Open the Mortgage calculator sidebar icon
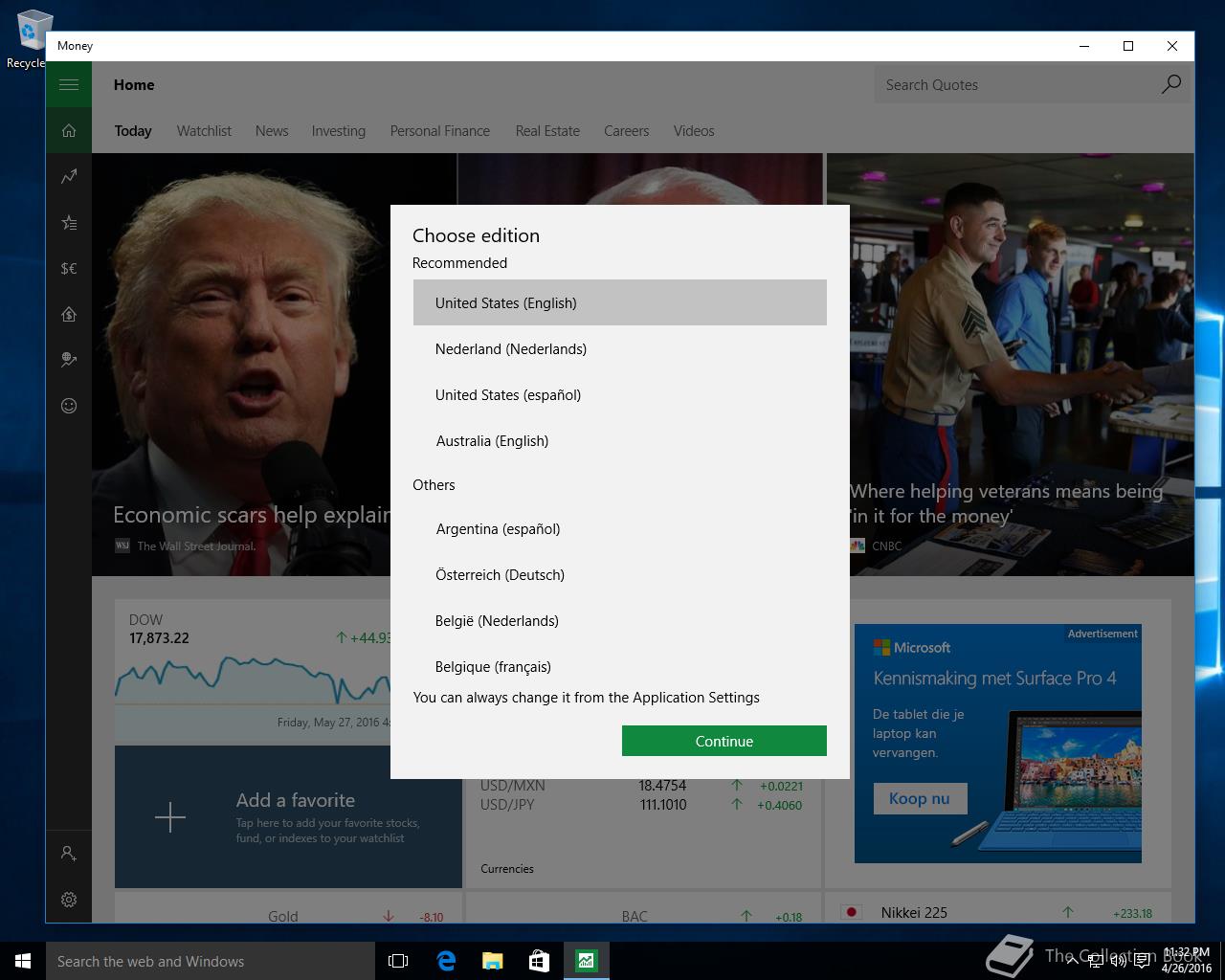 pos(69,314)
